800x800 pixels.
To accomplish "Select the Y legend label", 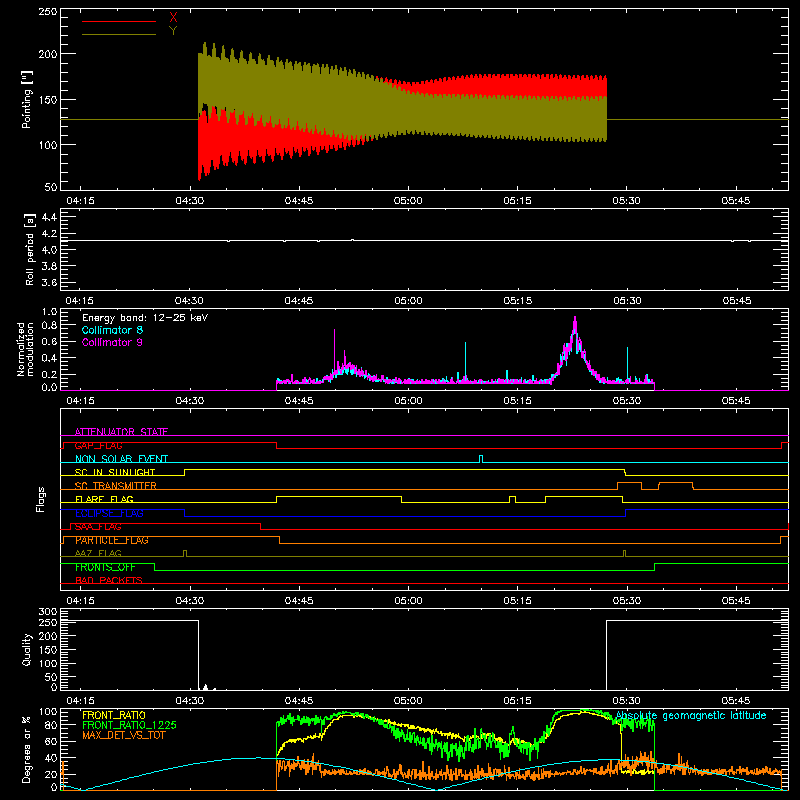I will (173, 31).
